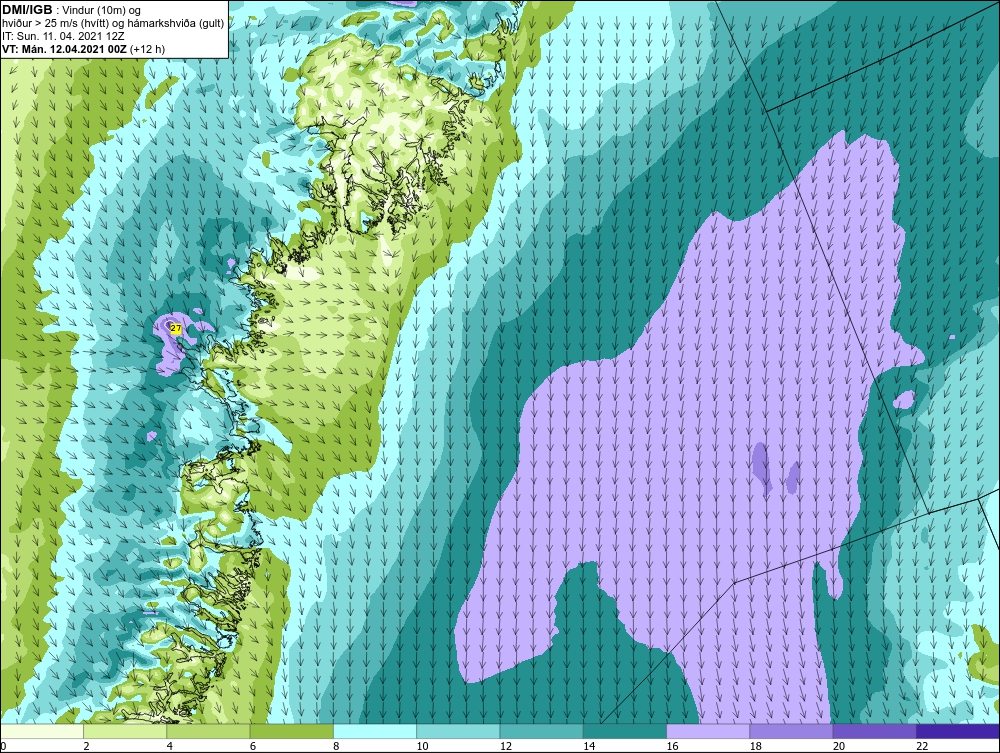Click the 12–14 m/s teal legend swatch
Viewport: 1000px width, 753px height.
pos(541,731)
